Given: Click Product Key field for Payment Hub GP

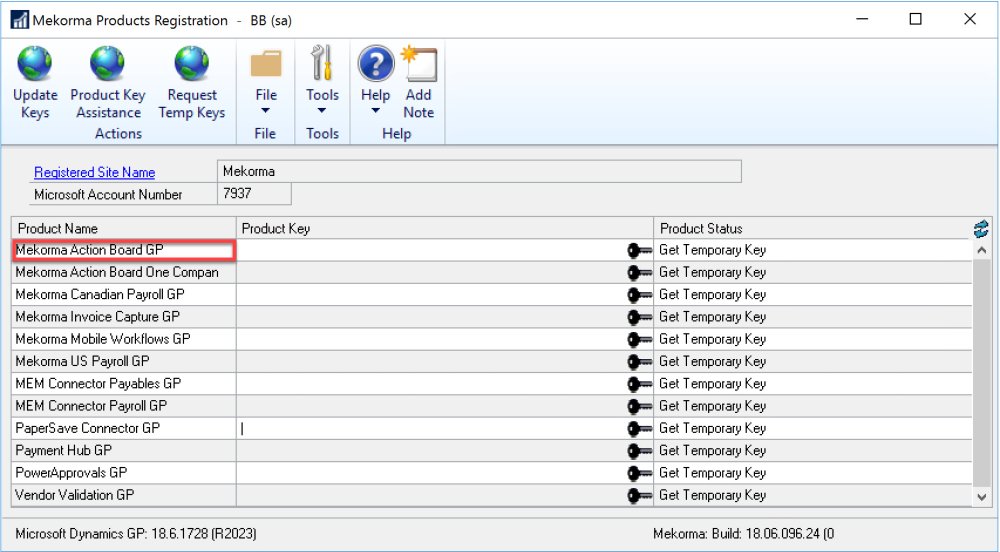Looking at the screenshot, I should click(431, 451).
